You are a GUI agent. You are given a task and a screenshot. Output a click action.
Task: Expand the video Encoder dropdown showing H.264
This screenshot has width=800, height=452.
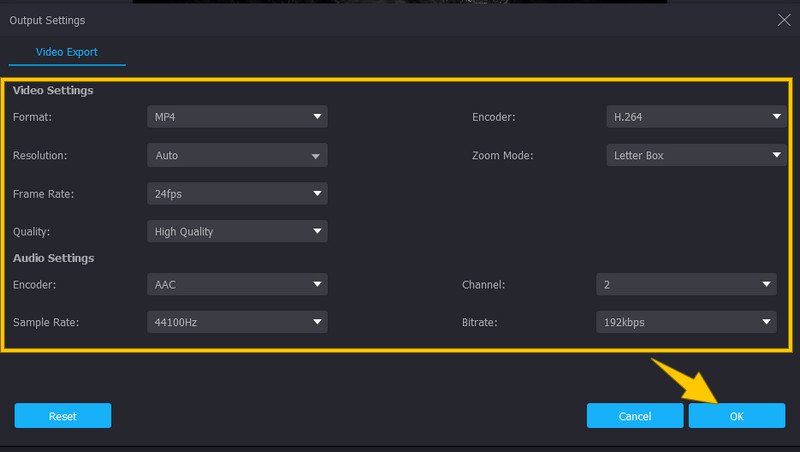click(x=696, y=117)
